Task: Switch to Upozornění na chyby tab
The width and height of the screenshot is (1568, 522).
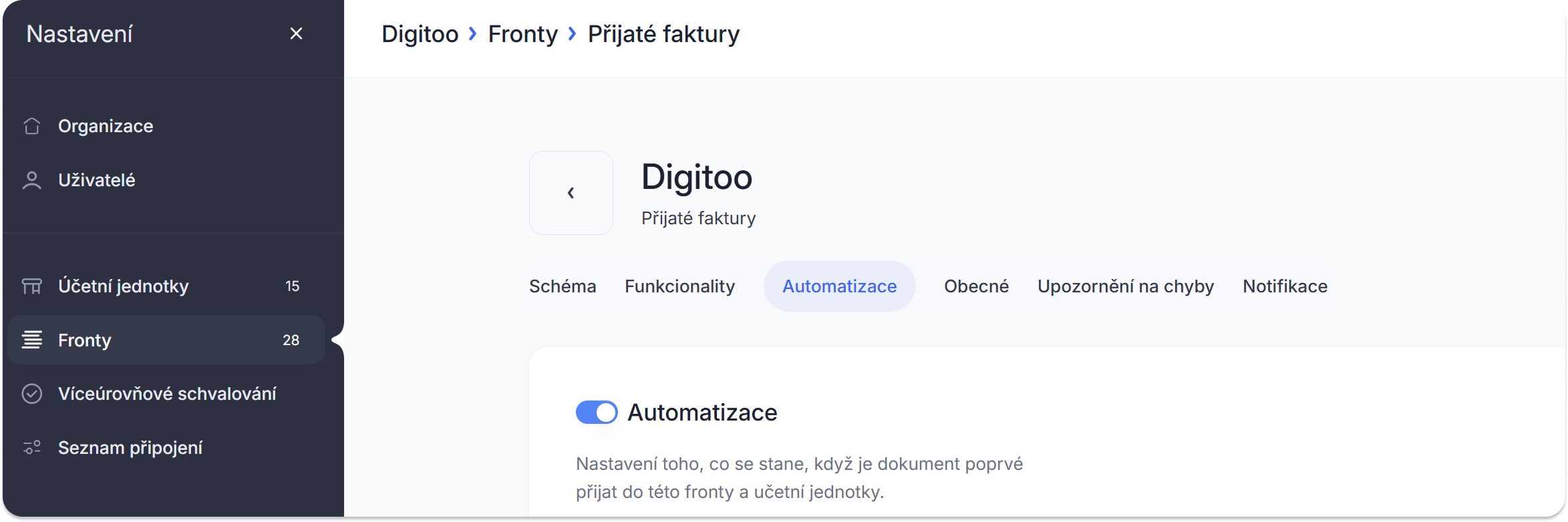Action: click(x=1126, y=286)
